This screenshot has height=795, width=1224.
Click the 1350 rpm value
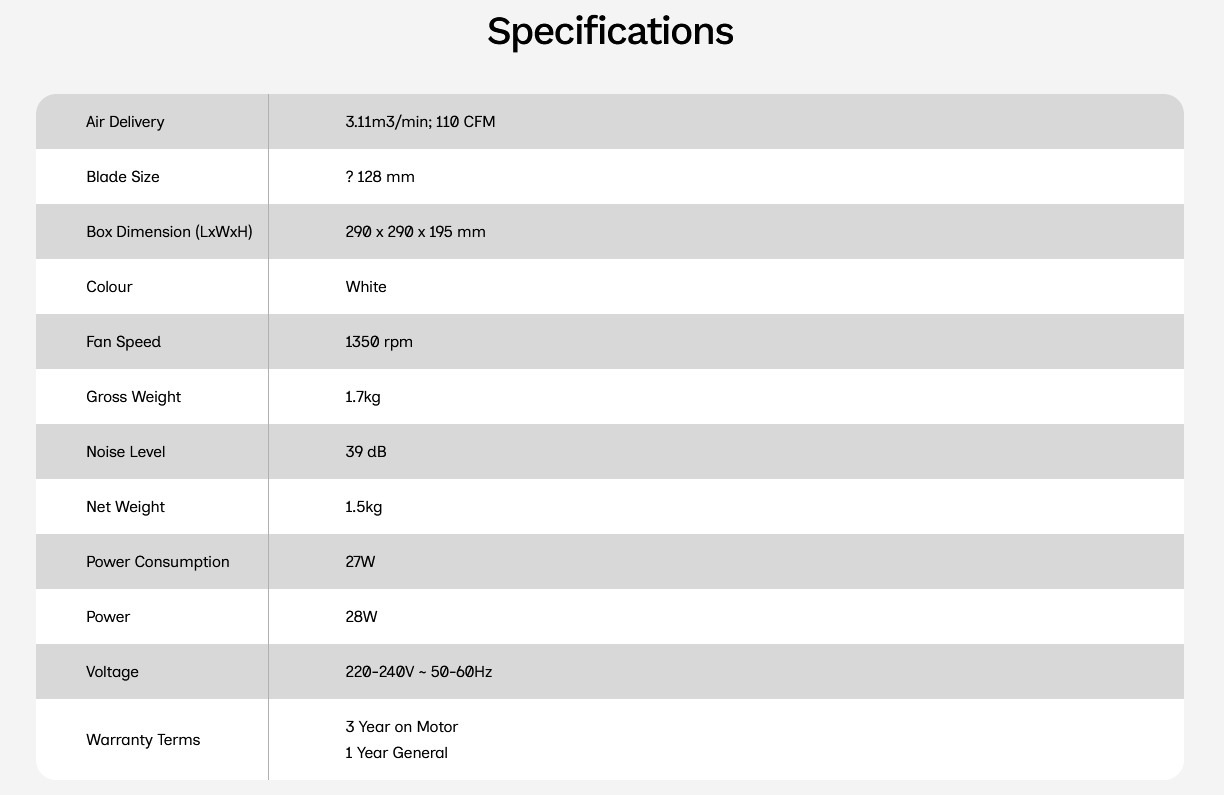tap(379, 342)
